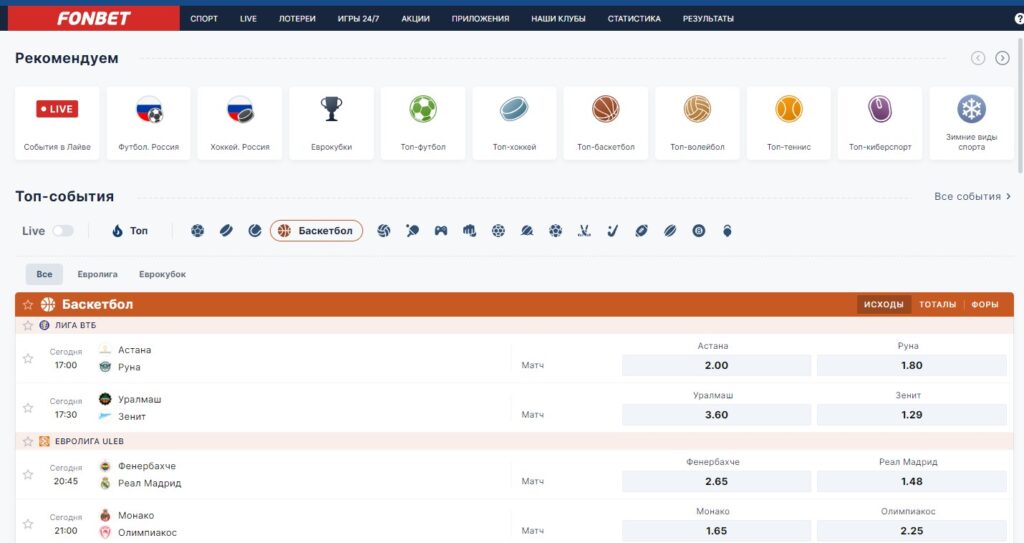This screenshot has width=1024, height=543.
Task: Choose the martial arts fist filter
Action: pos(470,231)
